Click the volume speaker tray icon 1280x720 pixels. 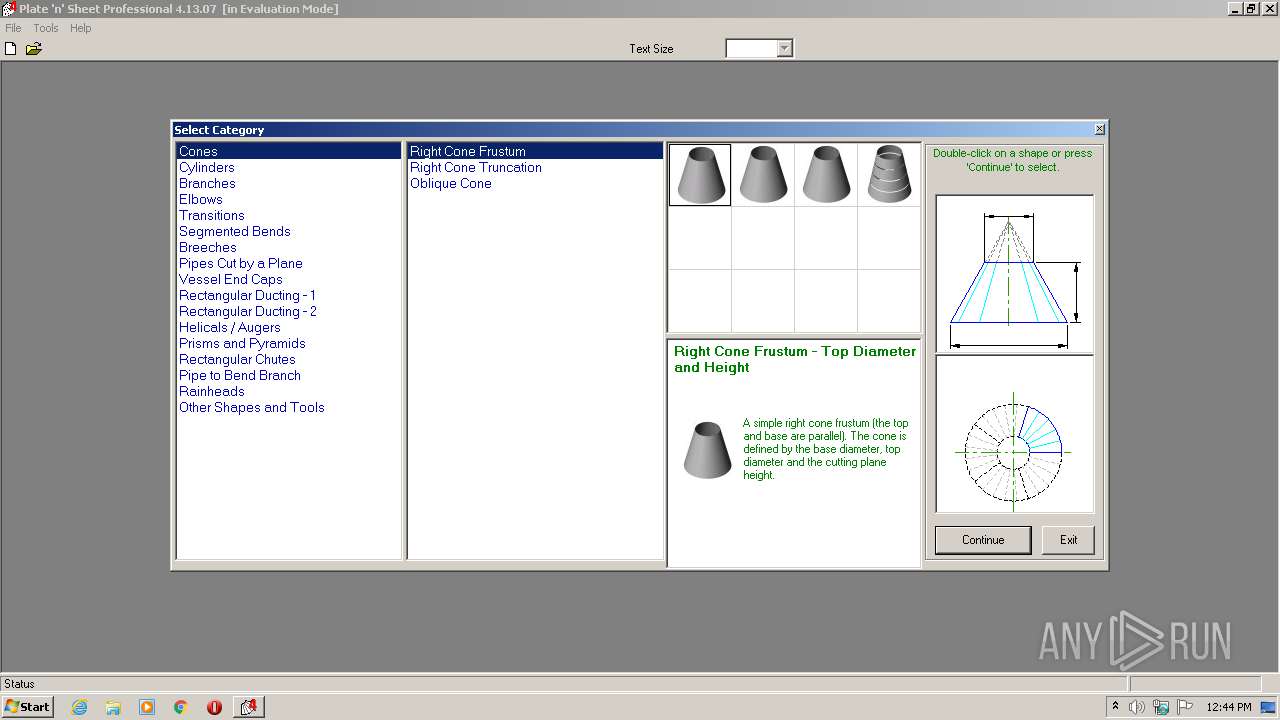[x=1137, y=707]
